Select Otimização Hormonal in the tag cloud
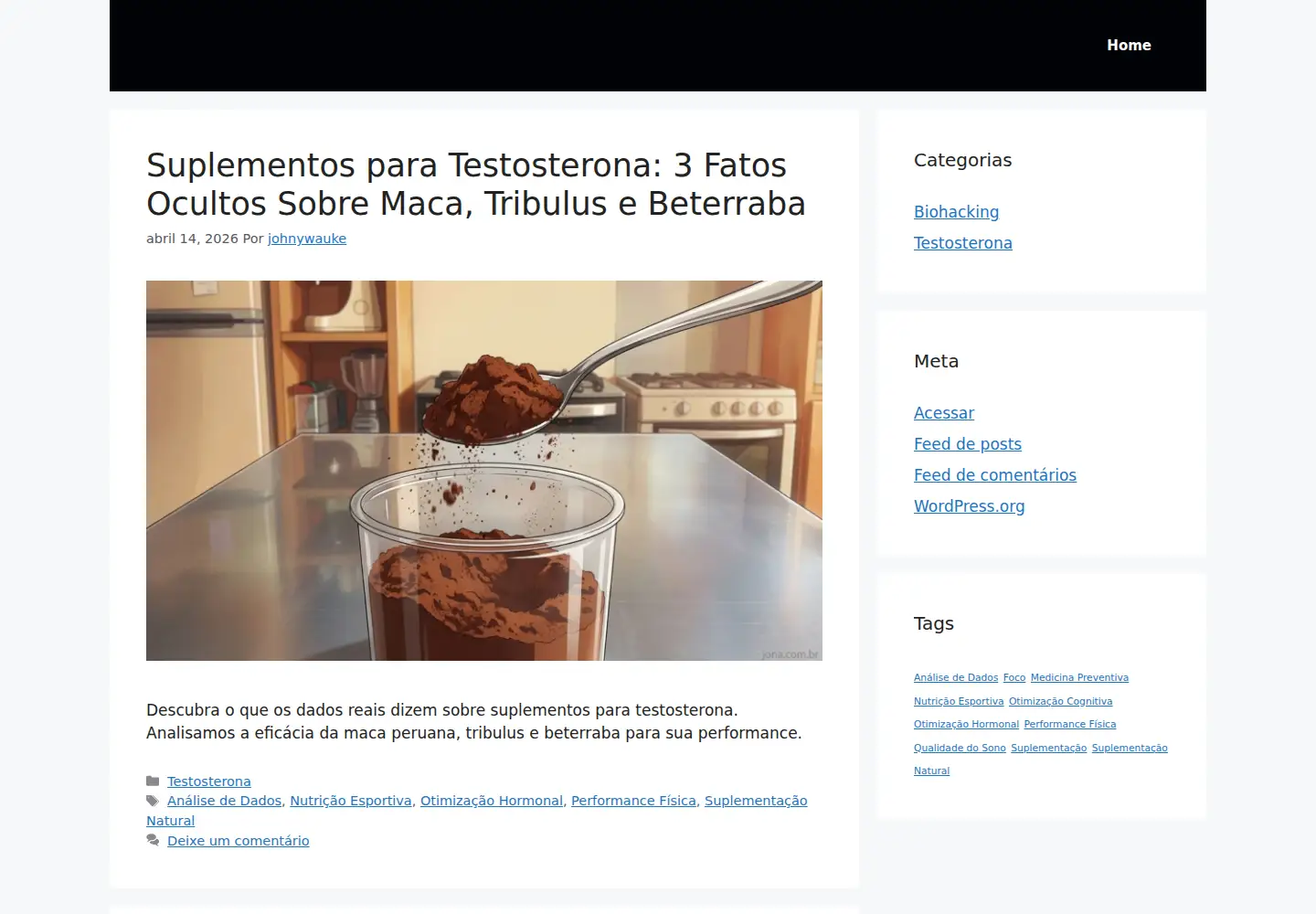 966,725
